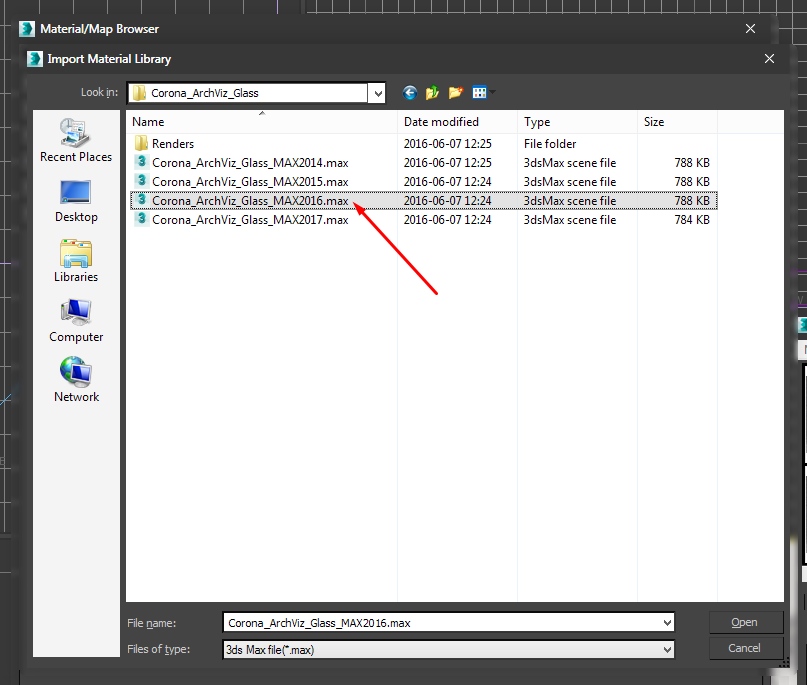Click date 2016-06-07 12:25 of Renders
The height and width of the screenshot is (685, 807).
tap(447, 144)
